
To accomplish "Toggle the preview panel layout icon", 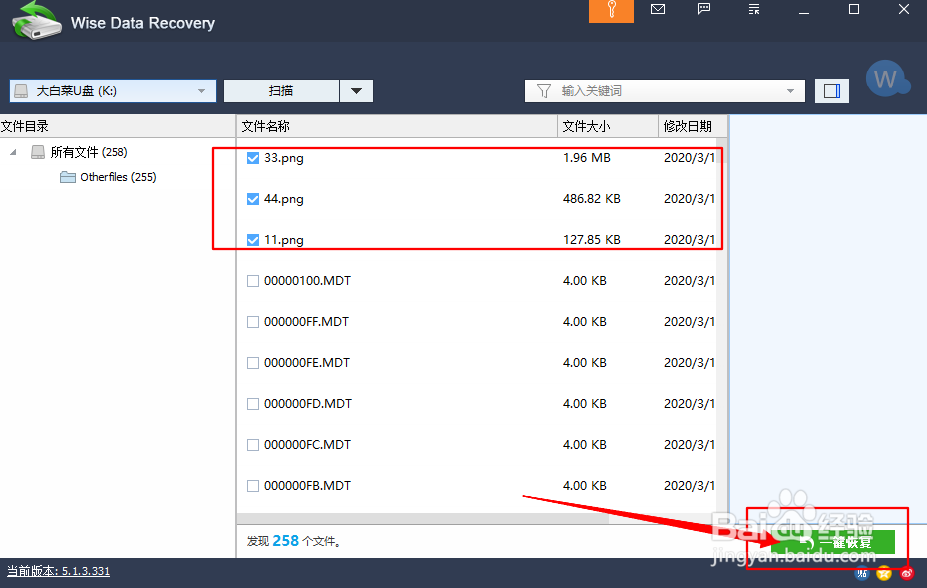I will [x=832, y=90].
